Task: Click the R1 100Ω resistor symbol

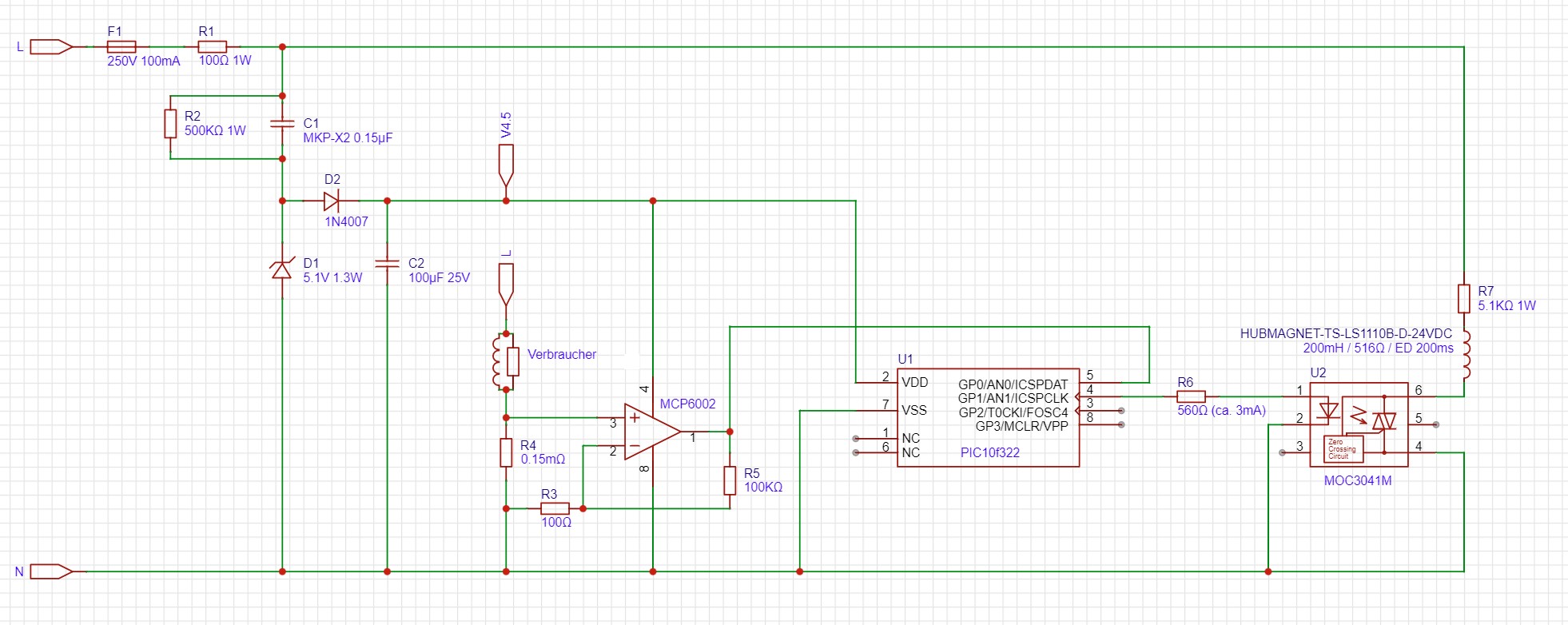Action: [213, 47]
